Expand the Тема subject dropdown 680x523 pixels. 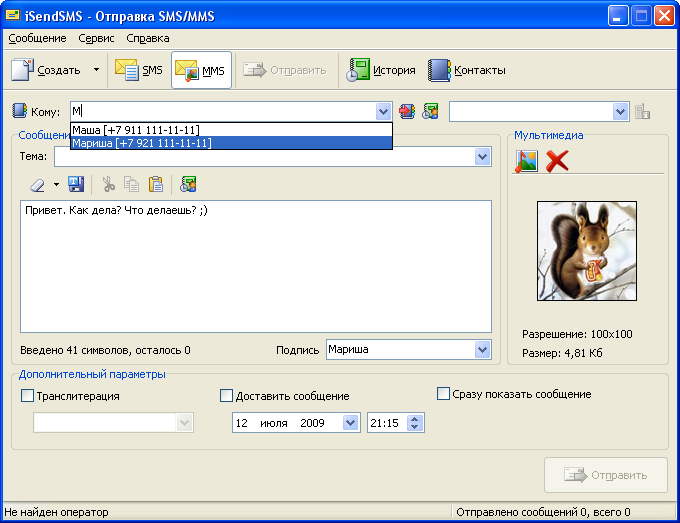click(483, 157)
